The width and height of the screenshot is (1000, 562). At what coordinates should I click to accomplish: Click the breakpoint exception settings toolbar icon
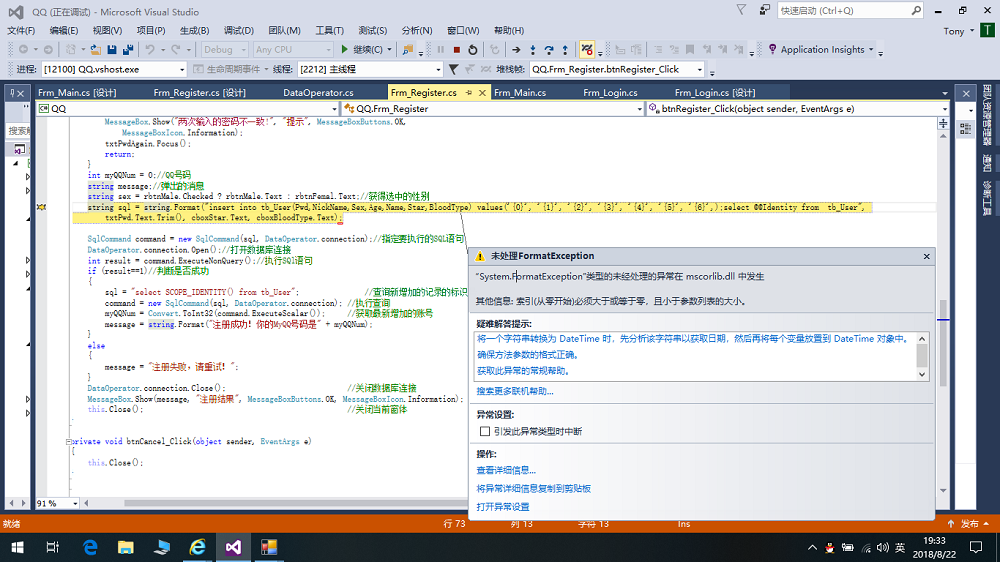587,50
